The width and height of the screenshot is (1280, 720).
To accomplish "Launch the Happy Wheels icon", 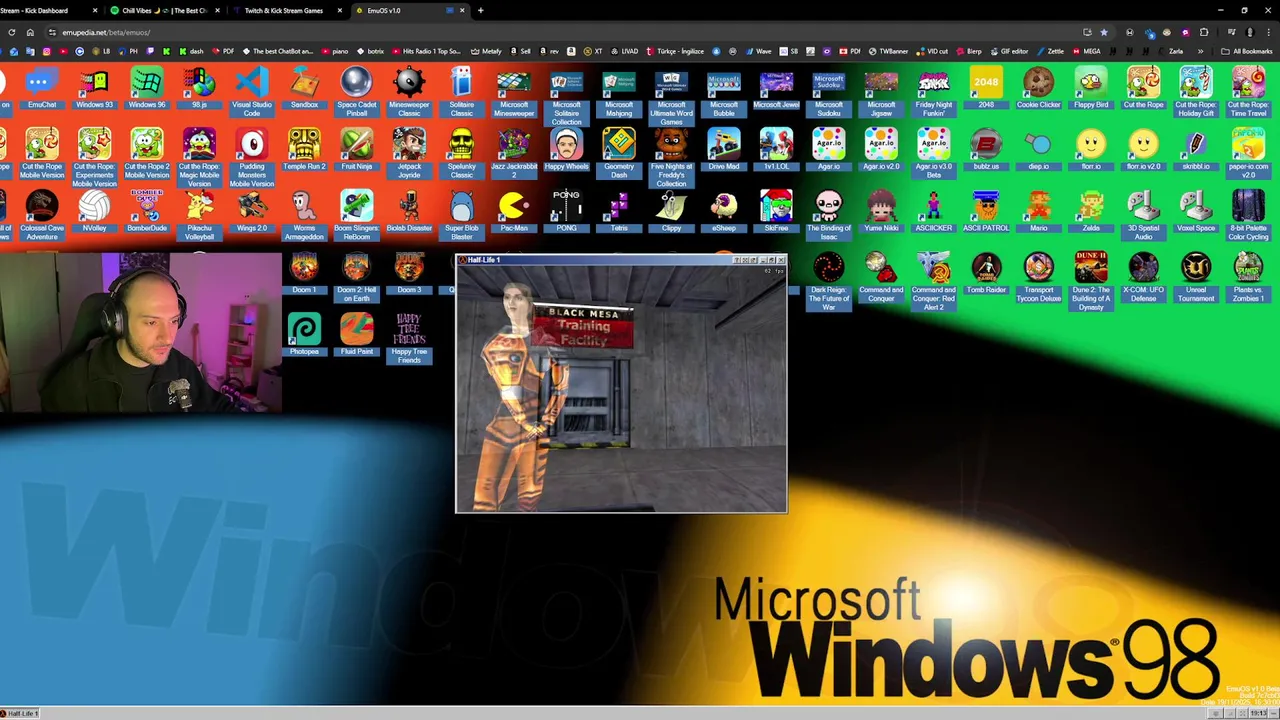I will point(566,150).
